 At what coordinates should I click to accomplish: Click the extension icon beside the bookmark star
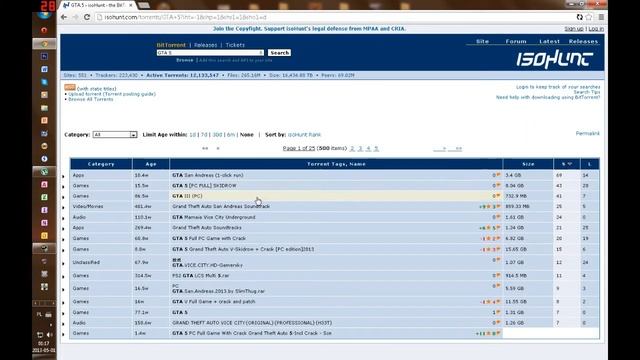(580, 17)
